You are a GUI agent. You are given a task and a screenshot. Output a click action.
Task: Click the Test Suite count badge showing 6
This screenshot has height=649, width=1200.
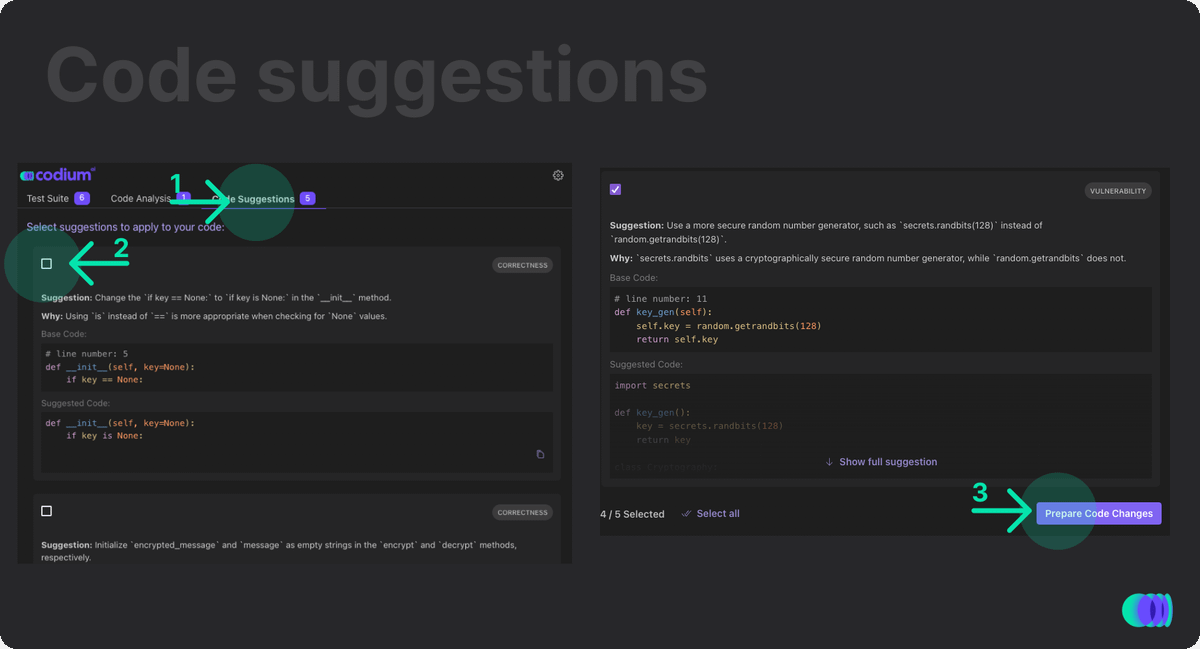tap(82, 198)
